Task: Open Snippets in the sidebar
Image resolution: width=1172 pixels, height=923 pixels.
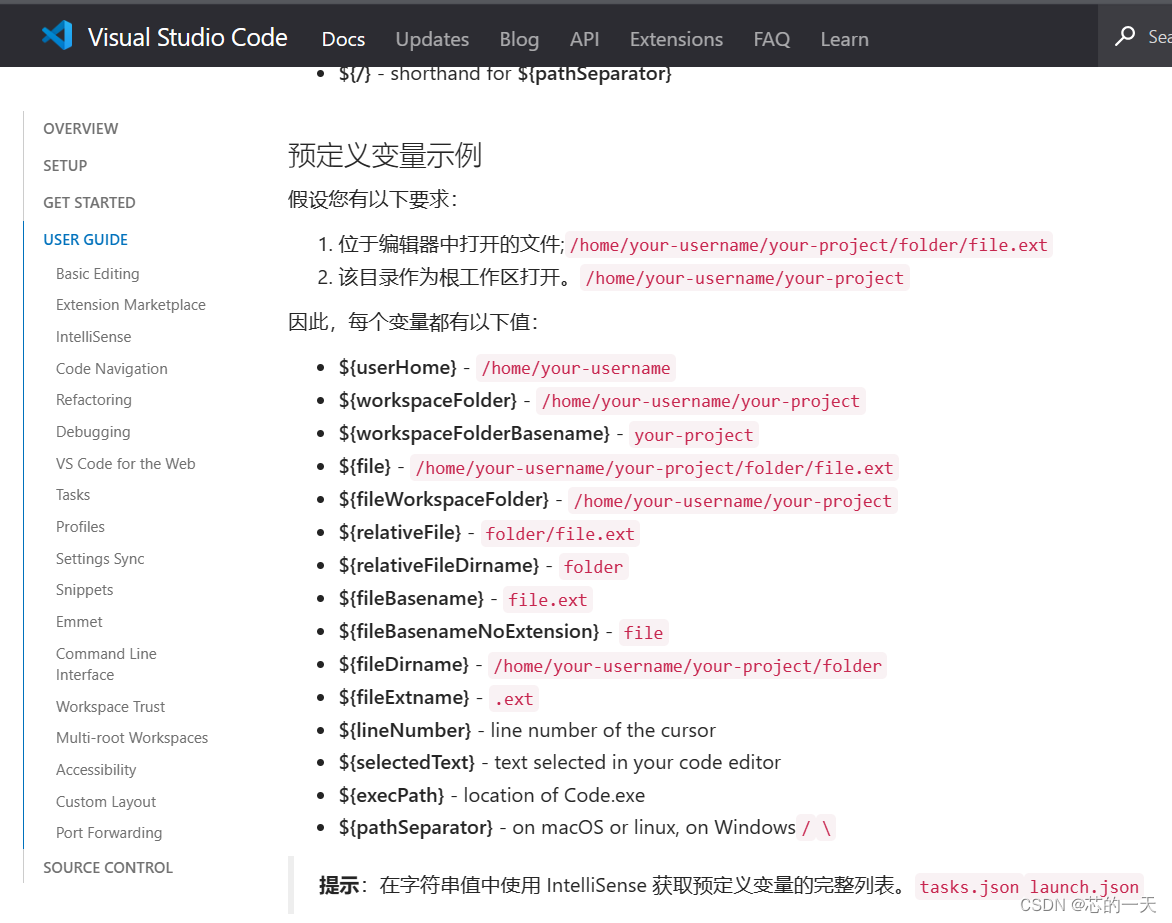Action: tap(84, 590)
